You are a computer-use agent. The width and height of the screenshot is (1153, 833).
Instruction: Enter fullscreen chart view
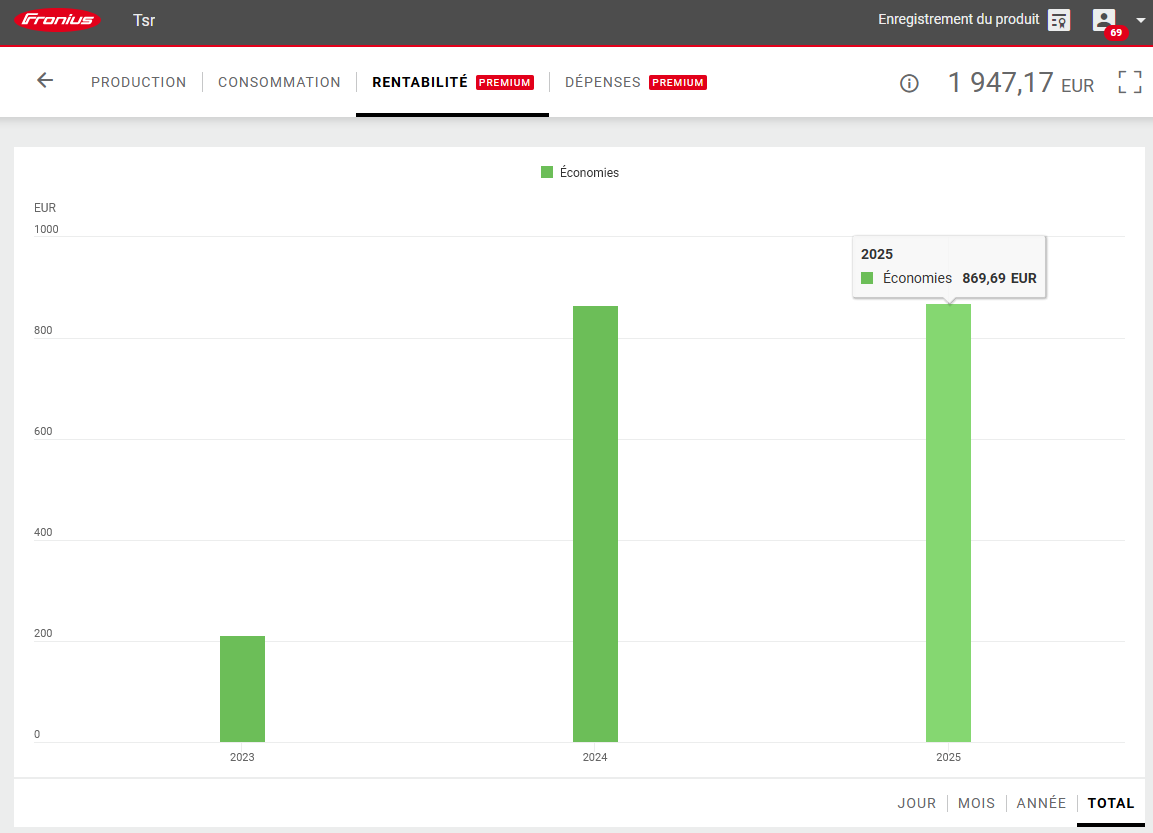point(1129,82)
